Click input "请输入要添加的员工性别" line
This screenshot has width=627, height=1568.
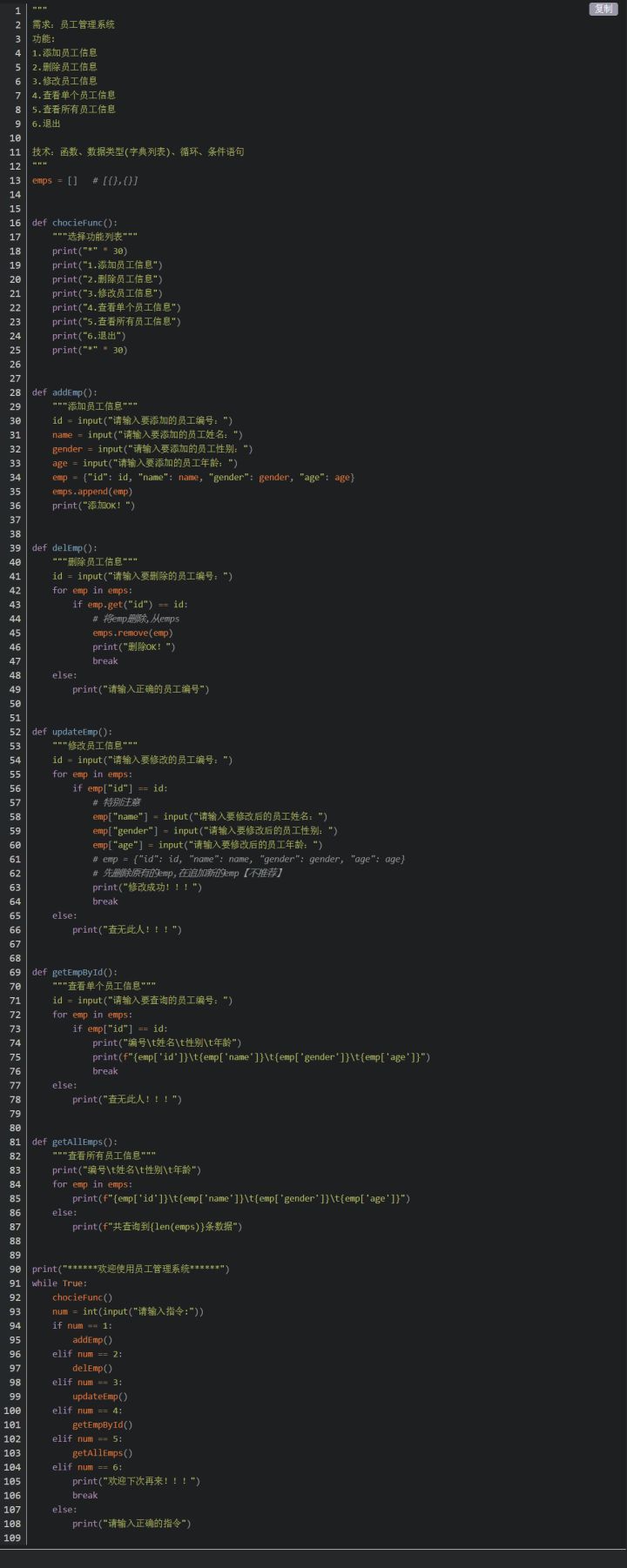tap(152, 449)
